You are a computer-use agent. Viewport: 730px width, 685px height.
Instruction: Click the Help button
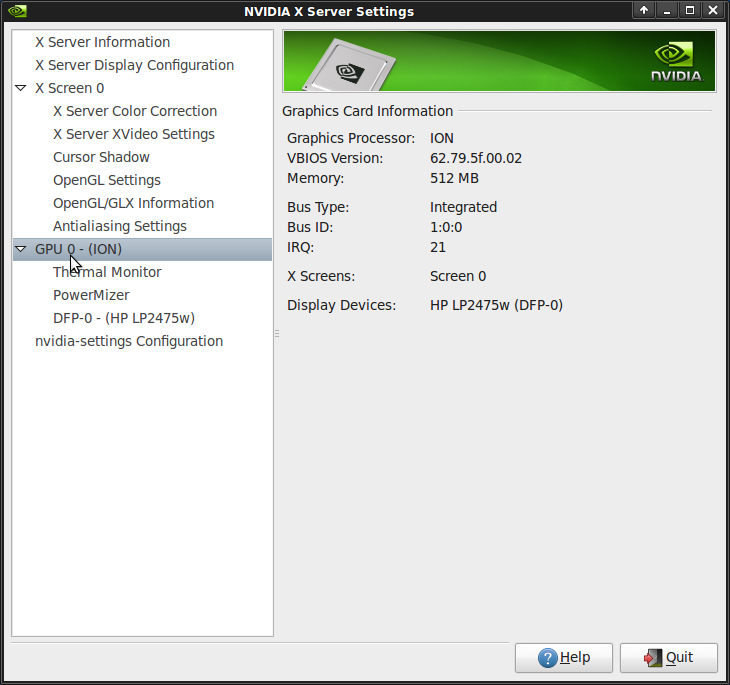click(563, 658)
